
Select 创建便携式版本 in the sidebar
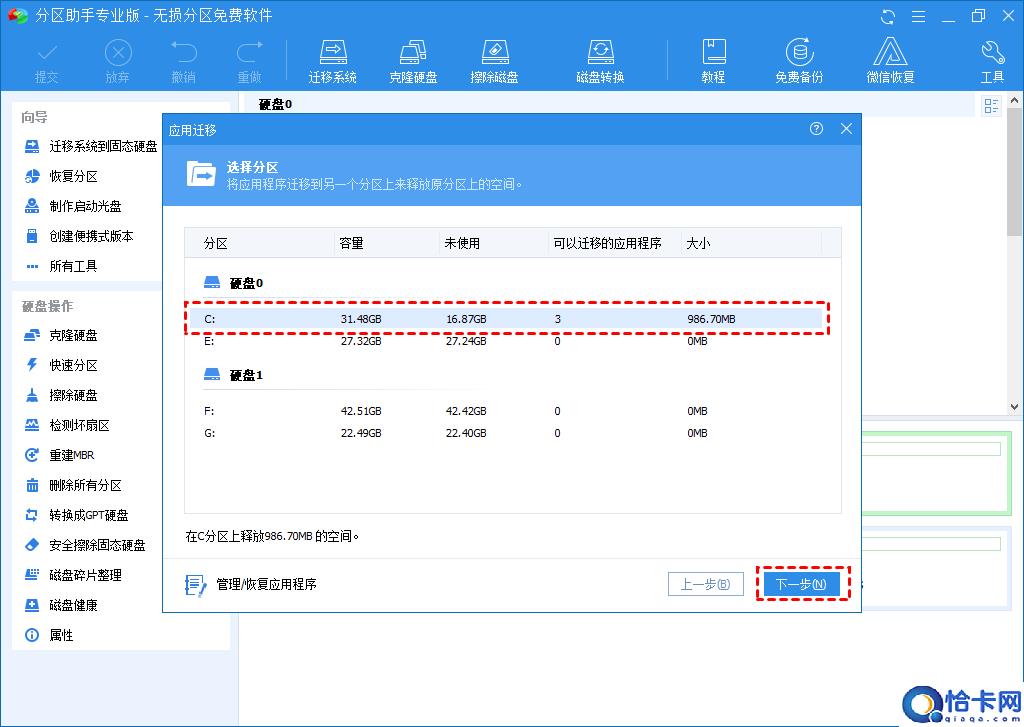pyautogui.click(x=78, y=236)
